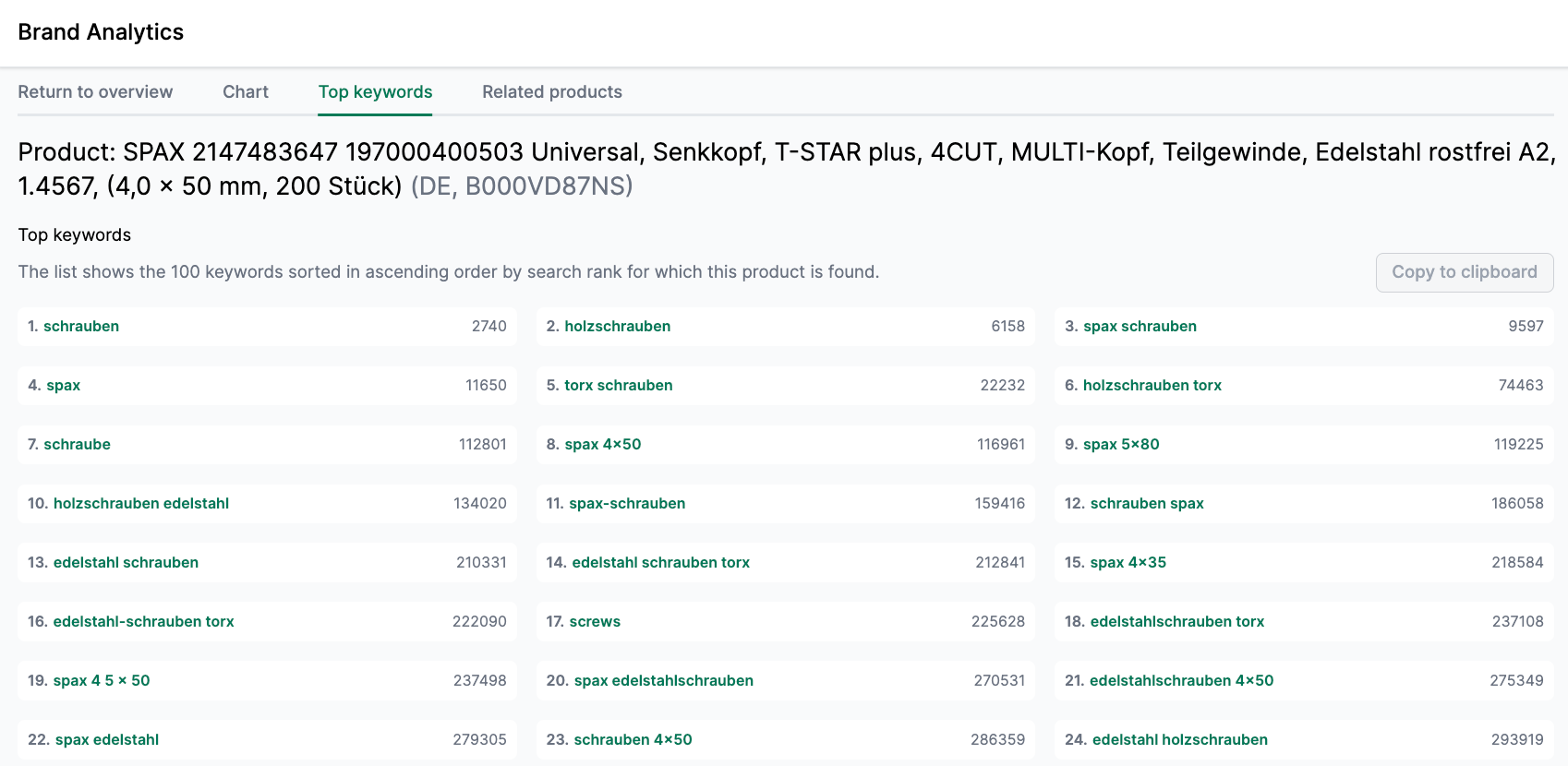Click the search rank value 270531
1568x766 pixels.
coord(1000,680)
